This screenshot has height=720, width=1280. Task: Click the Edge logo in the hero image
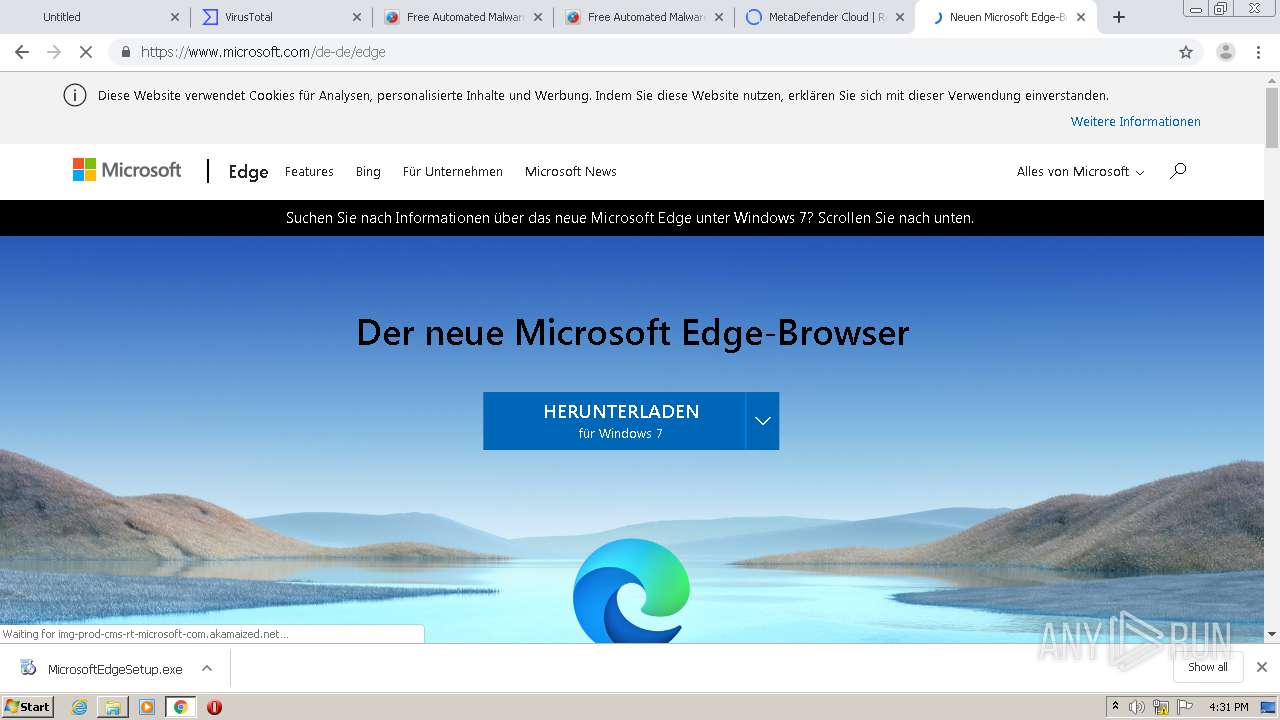pyautogui.click(x=631, y=590)
